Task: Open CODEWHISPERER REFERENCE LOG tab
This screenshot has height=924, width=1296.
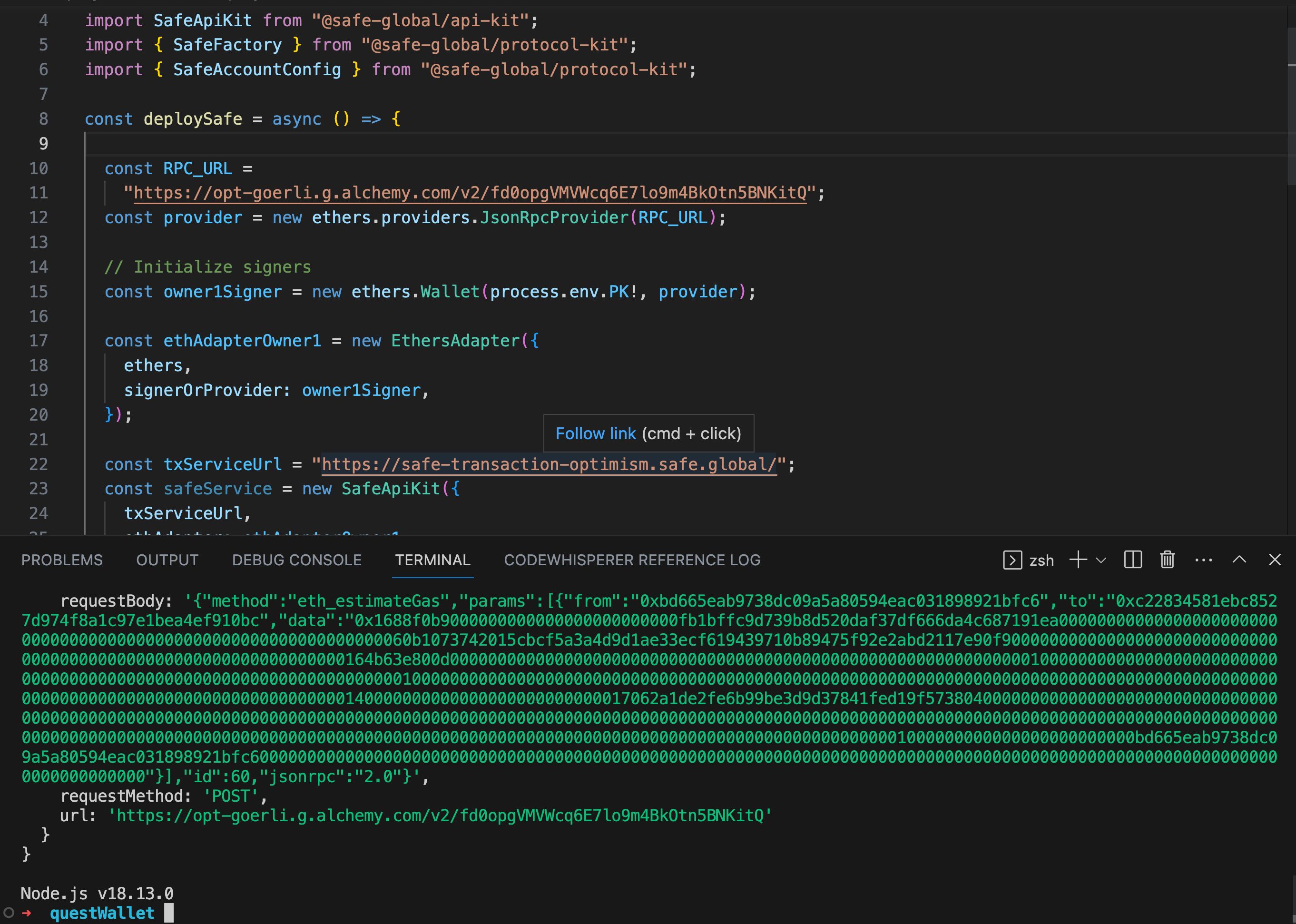Action: pyautogui.click(x=632, y=560)
